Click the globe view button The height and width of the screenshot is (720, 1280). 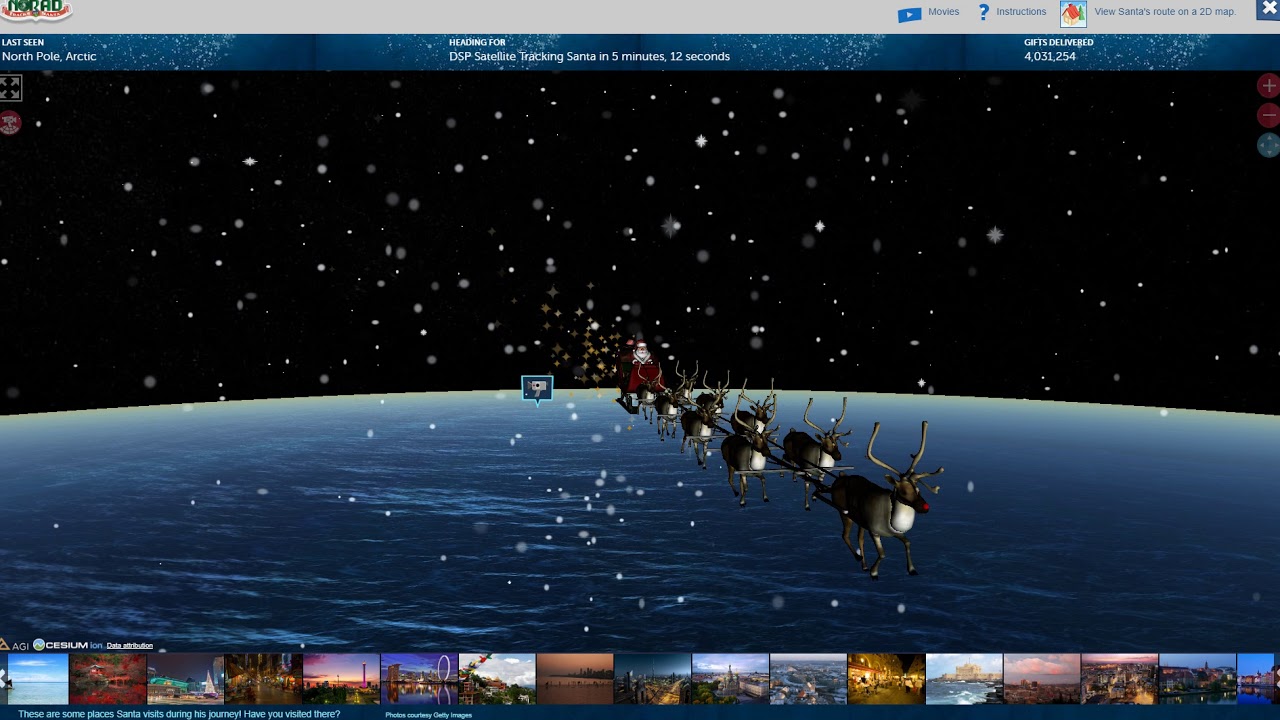click(x=1268, y=146)
